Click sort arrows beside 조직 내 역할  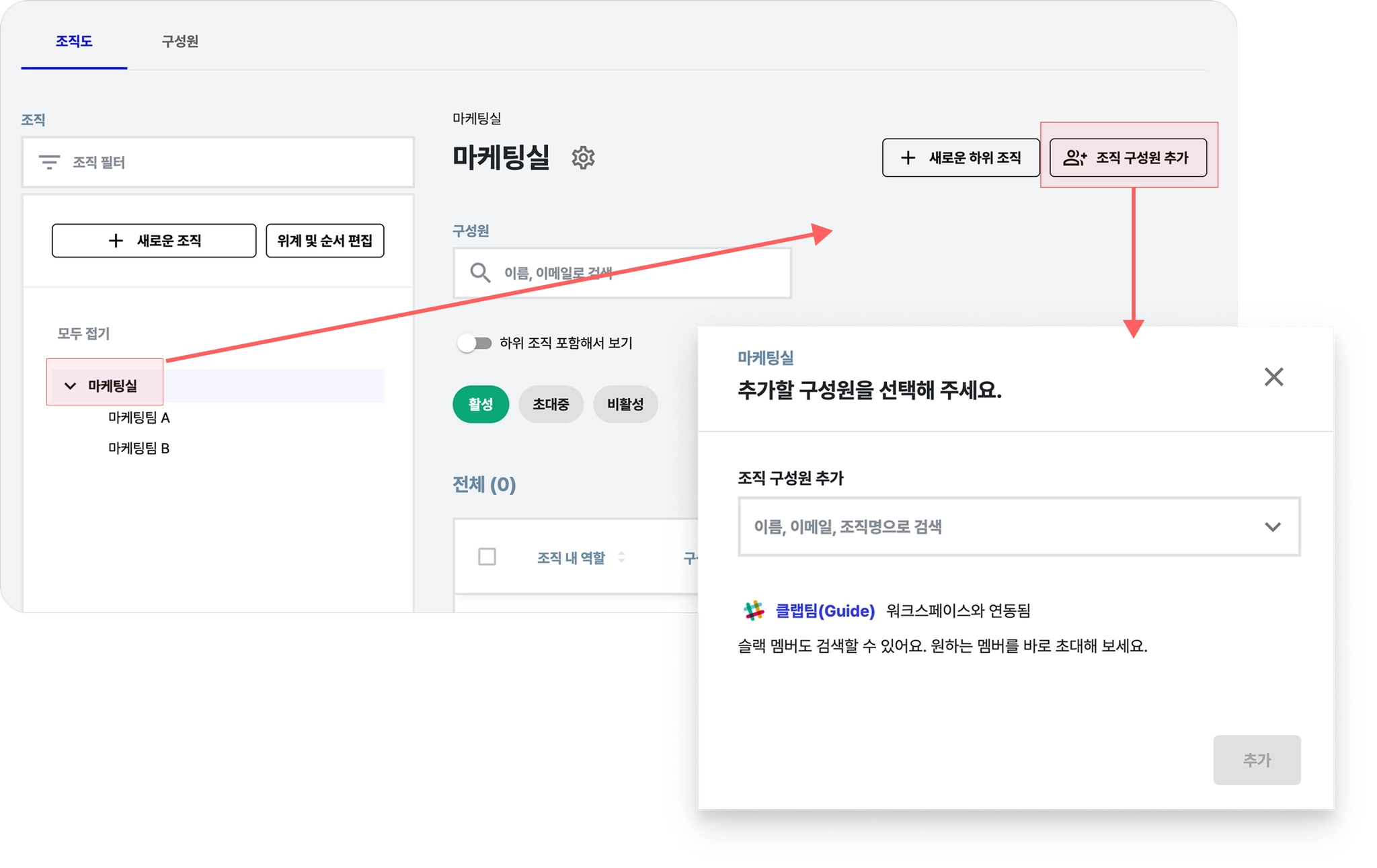[x=621, y=557]
